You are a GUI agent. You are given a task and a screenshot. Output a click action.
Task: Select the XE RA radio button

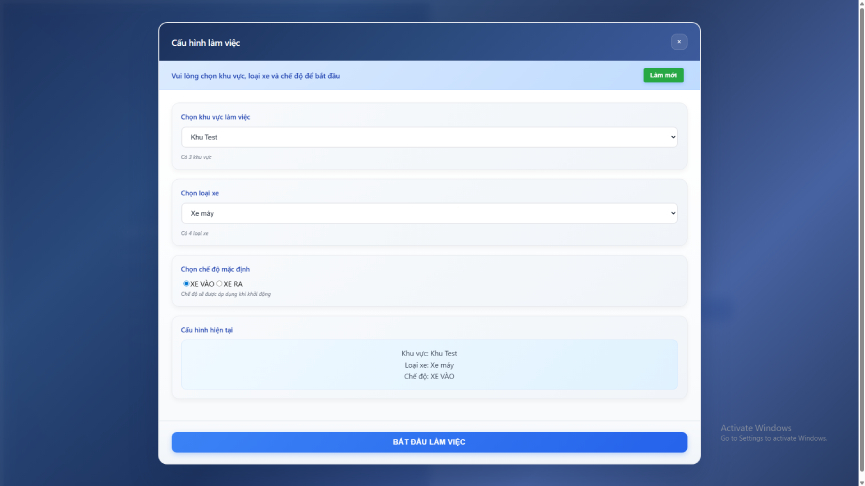220,284
